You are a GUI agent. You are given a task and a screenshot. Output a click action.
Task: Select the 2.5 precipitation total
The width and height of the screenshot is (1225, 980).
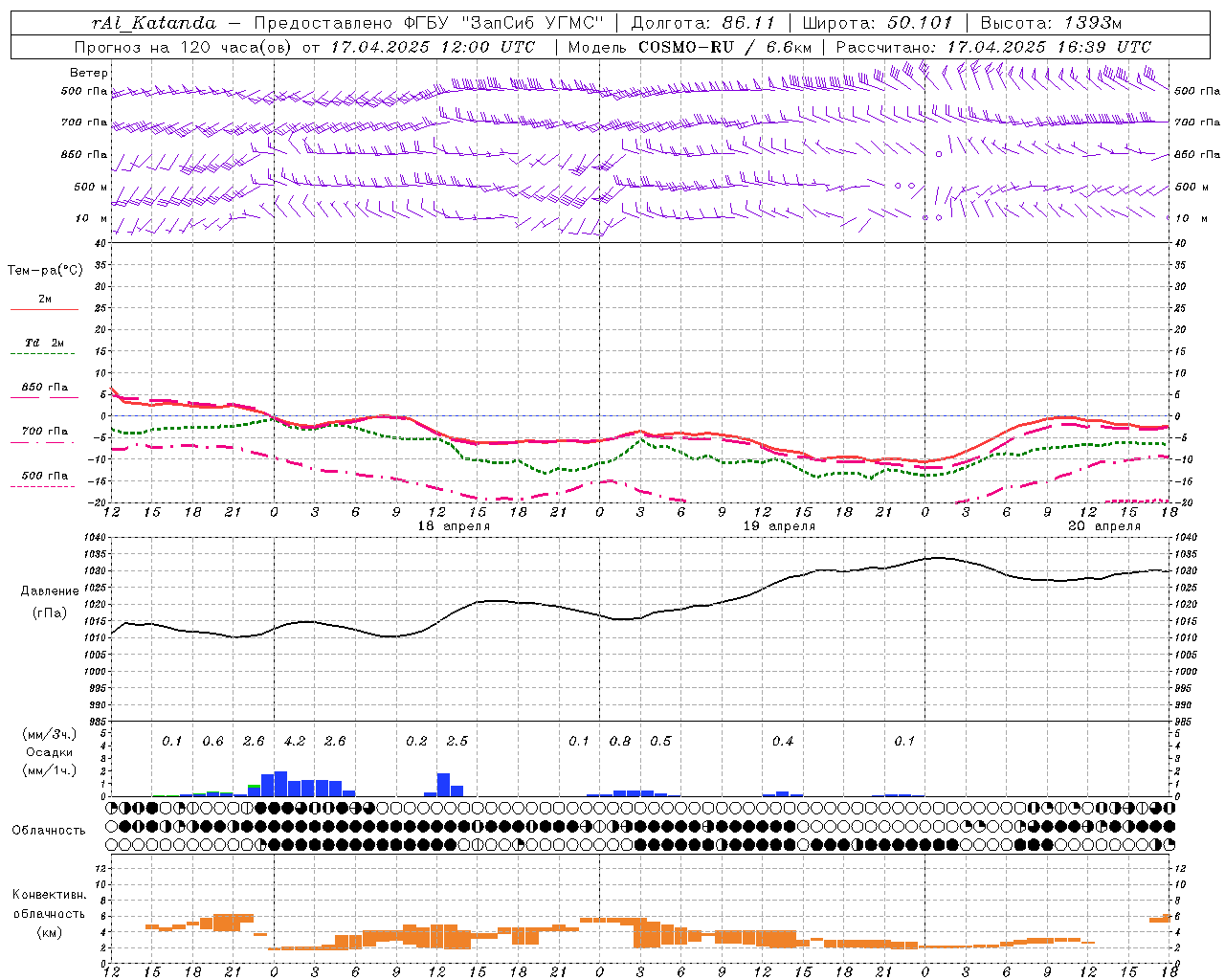457,742
